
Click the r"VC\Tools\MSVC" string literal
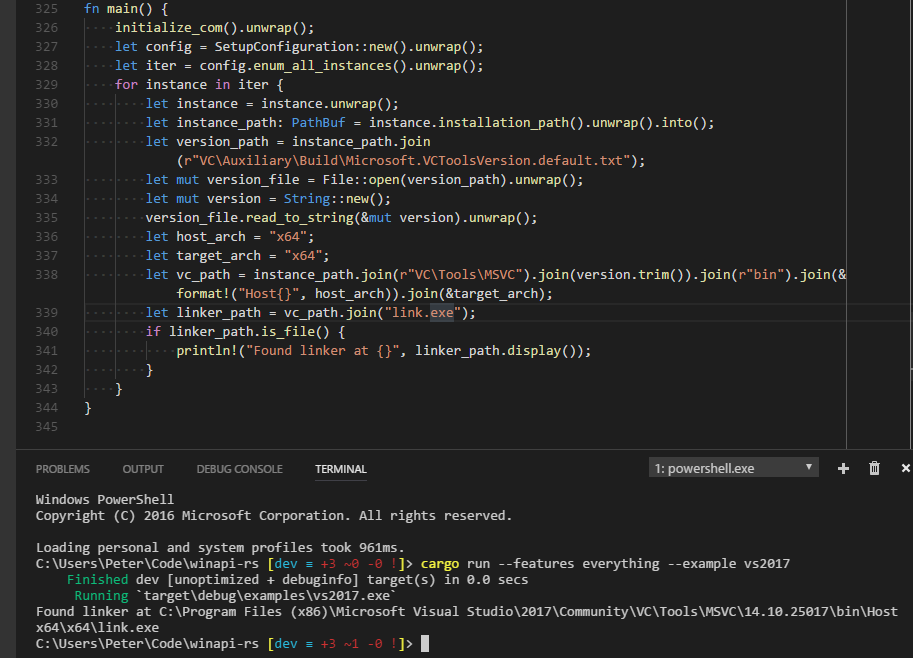coord(461,275)
